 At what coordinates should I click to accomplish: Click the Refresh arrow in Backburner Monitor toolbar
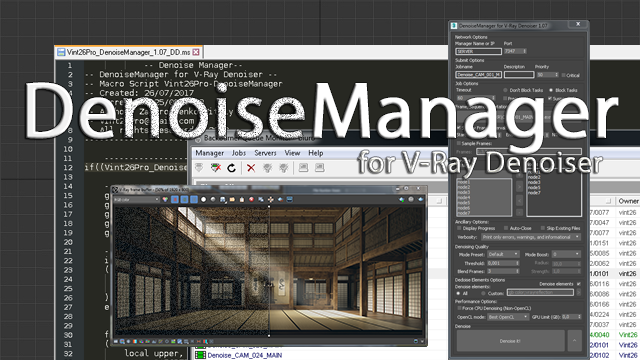tap(231, 168)
